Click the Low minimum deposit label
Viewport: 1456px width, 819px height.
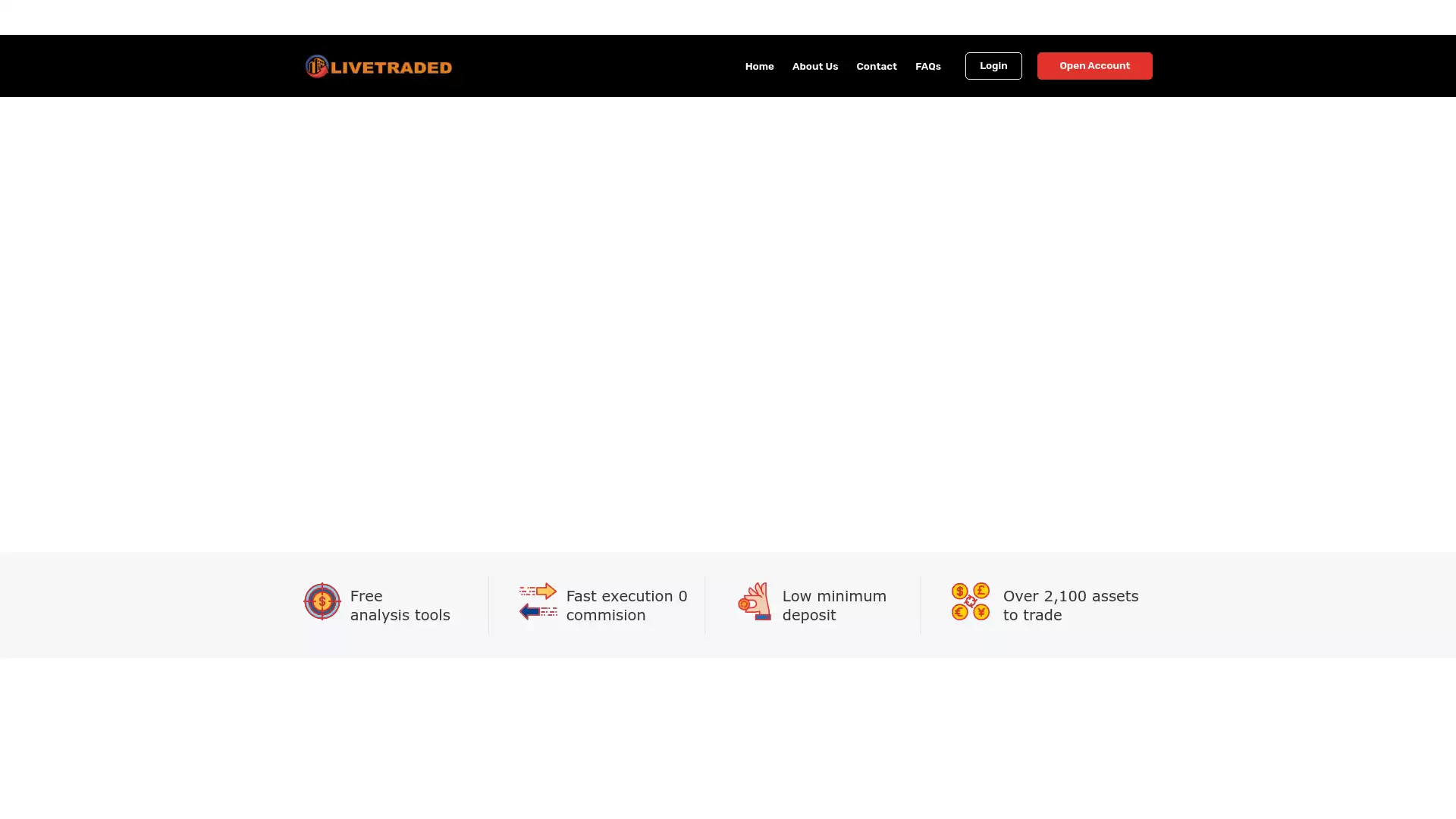833,605
